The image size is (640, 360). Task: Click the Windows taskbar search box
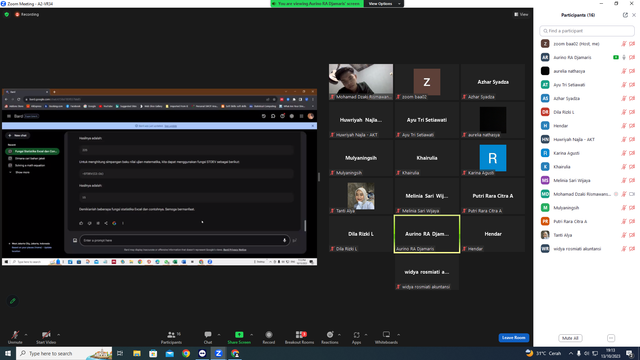(64, 353)
